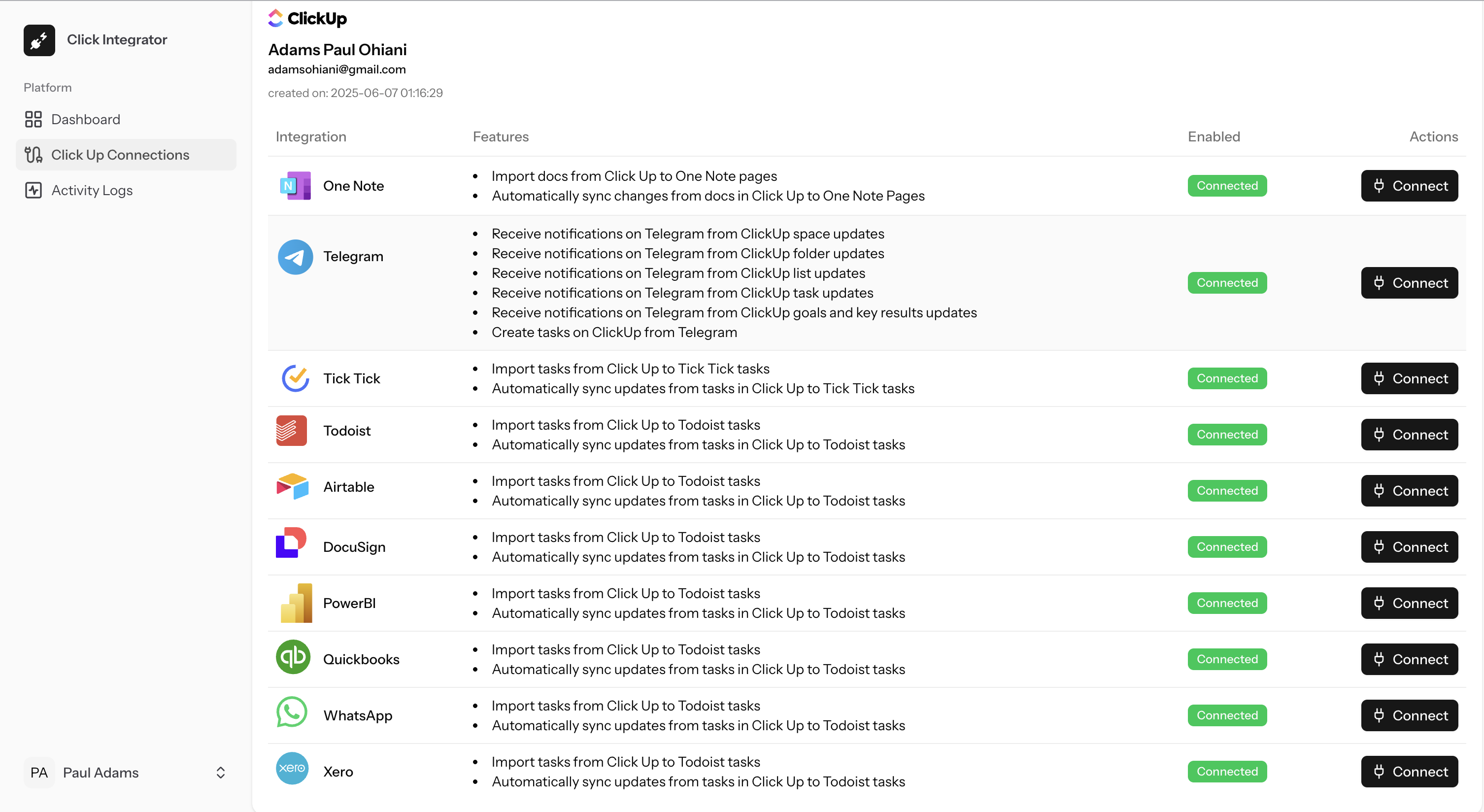The image size is (1484, 812).
Task: Click the Integration column header
Action: (x=310, y=136)
